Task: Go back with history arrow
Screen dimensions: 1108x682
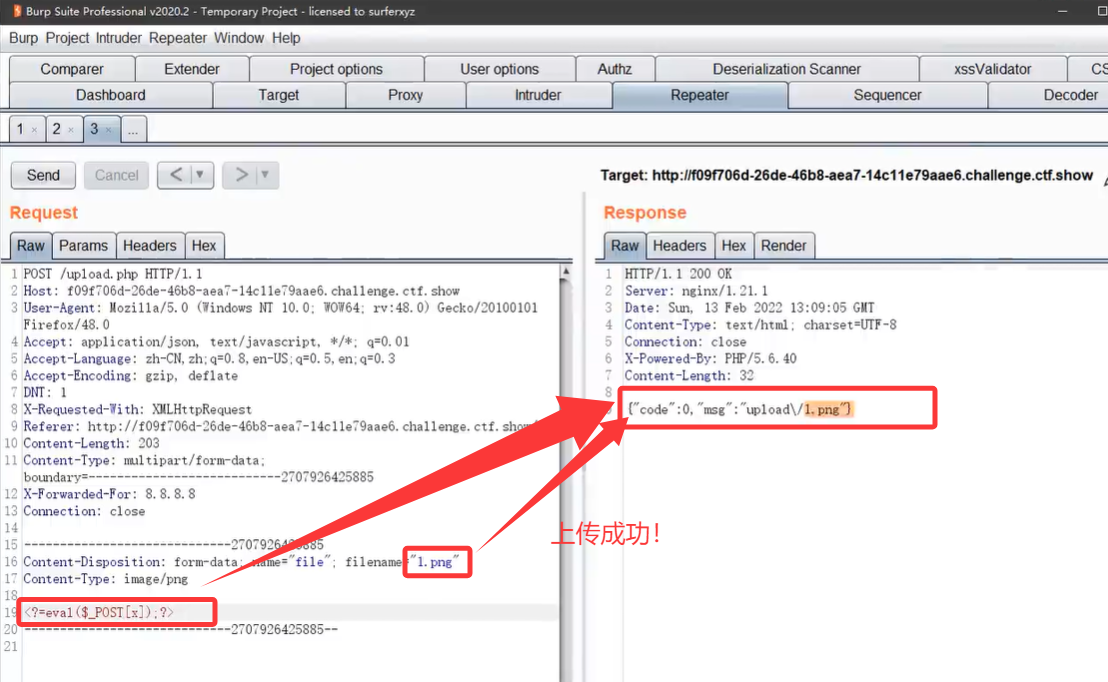Action: pos(176,175)
